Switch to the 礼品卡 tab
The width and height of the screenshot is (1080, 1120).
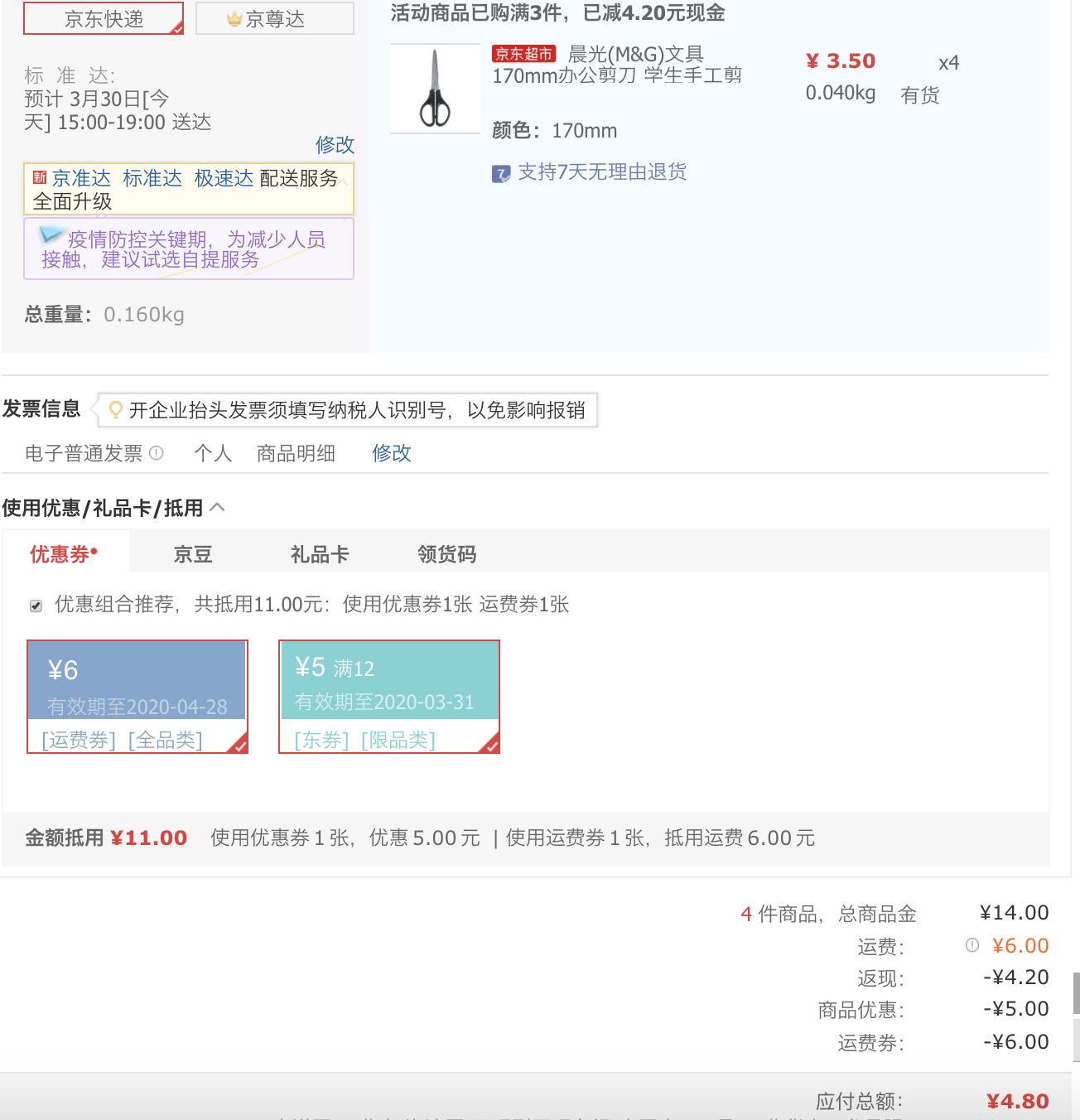320,554
